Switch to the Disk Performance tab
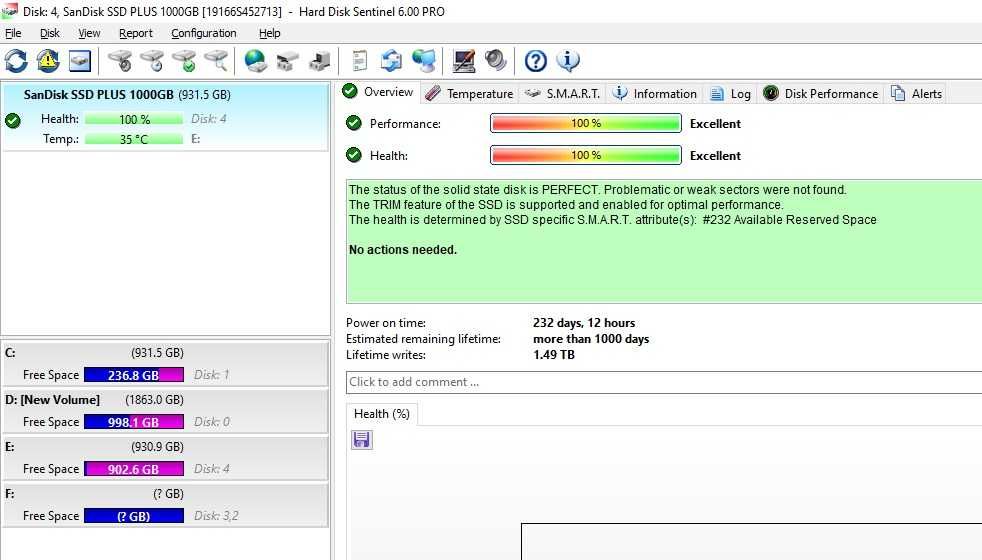This screenshot has width=982, height=560. pos(820,93)
